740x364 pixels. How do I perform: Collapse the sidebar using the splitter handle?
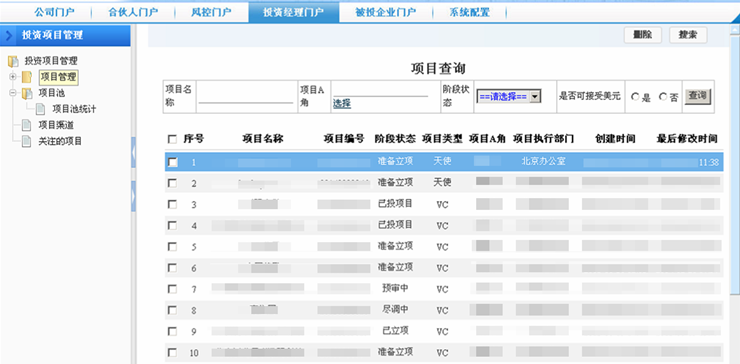pyautogui.click(x=133, y=152)
